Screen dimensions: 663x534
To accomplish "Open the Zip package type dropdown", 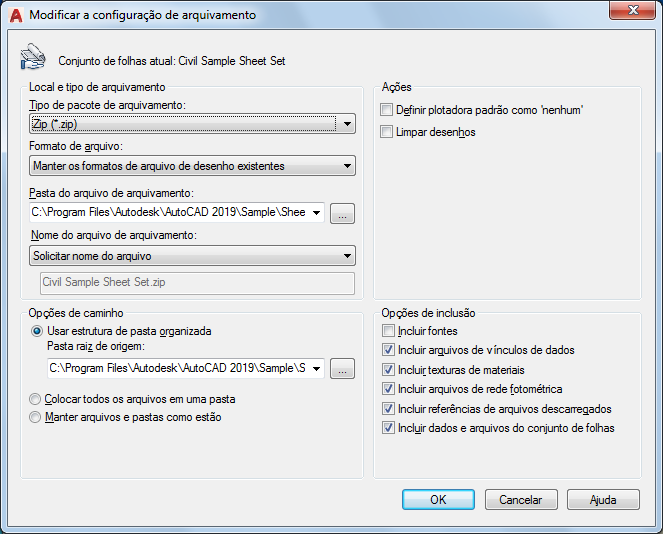I will (x=192, y=124).
